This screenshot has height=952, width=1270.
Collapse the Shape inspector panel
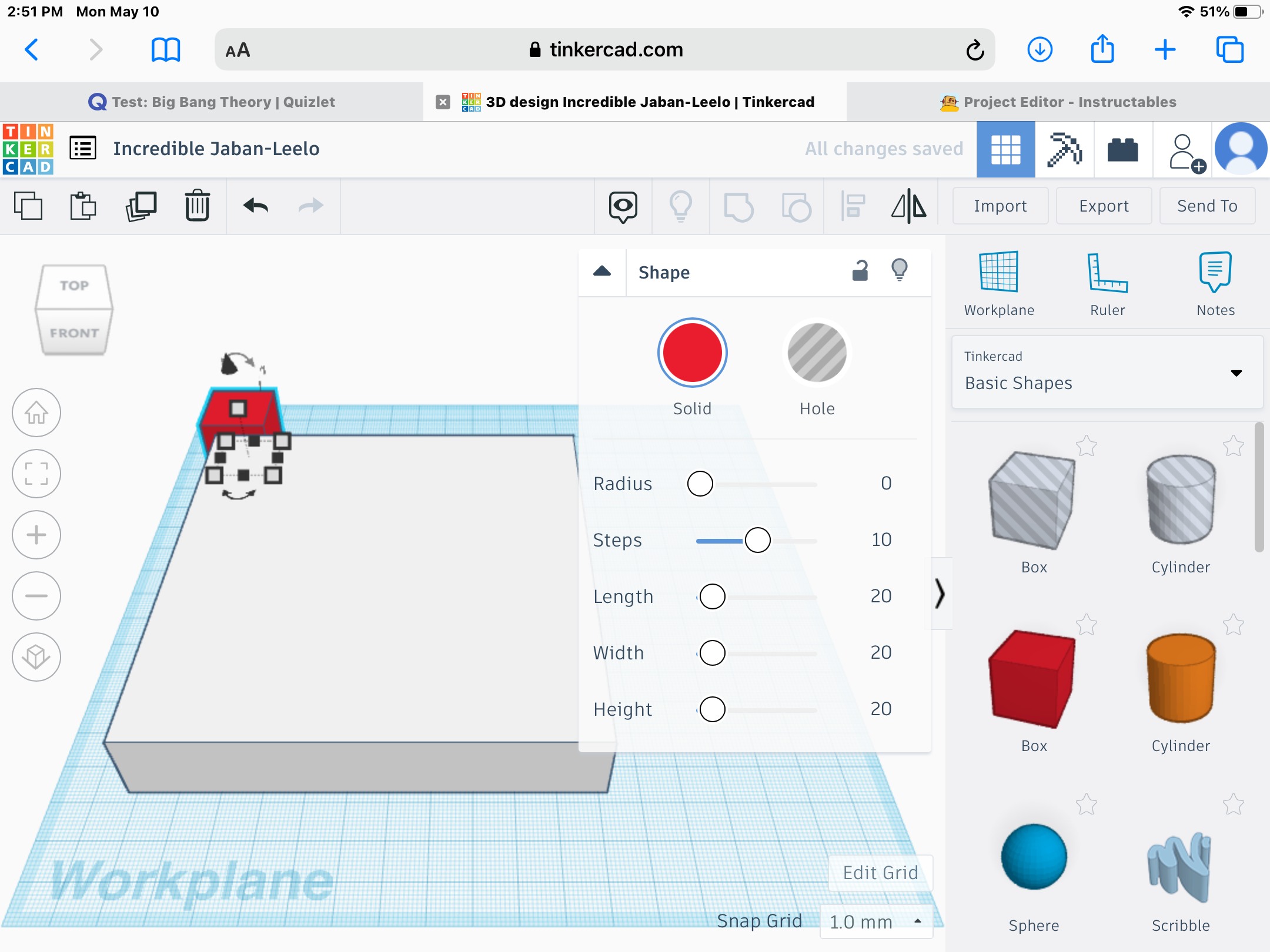click(x=602, y=271)
